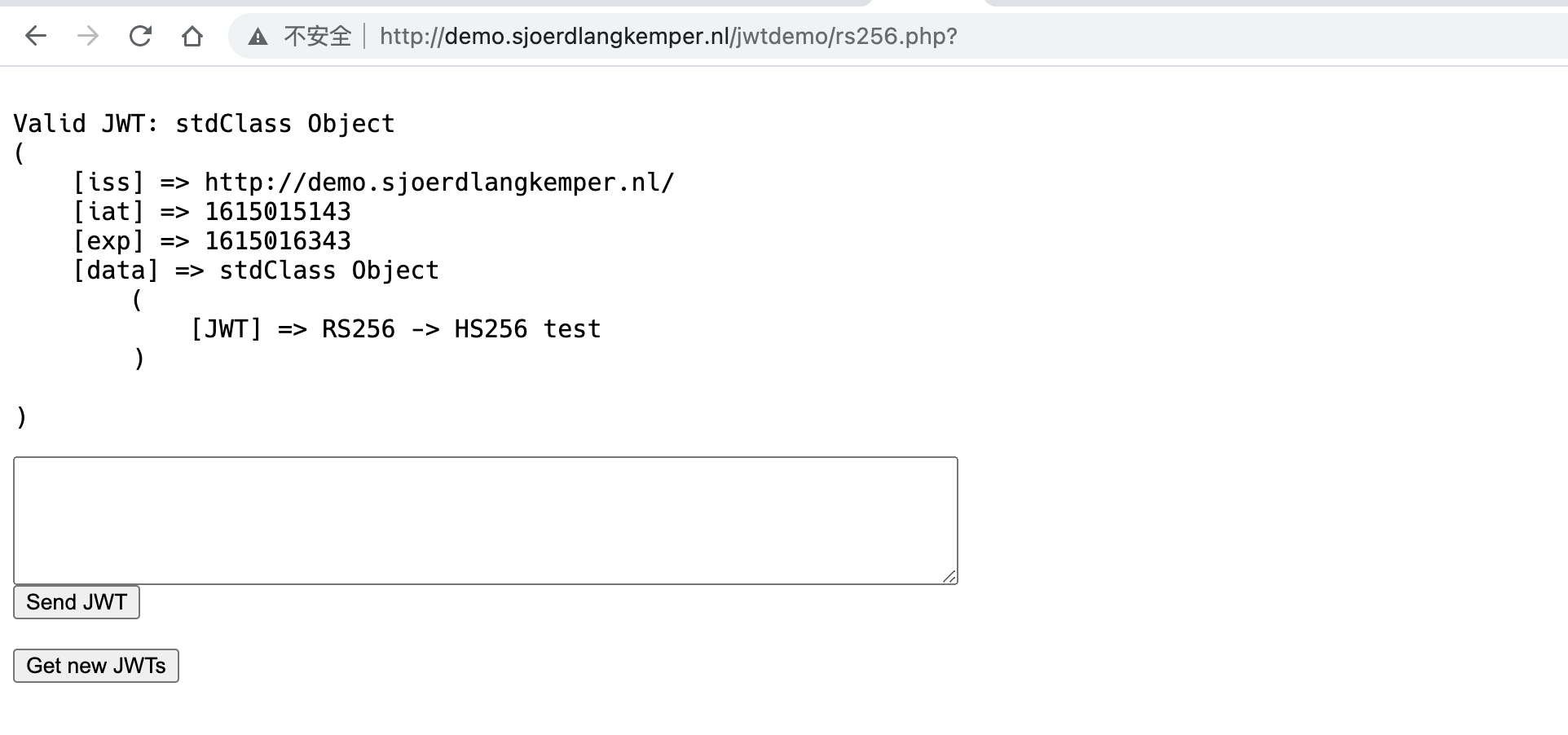The height and width of the screenshot is (735, 1568).
Task: Click the not-secure warning triangle icon
Action: tap(258, 37)
